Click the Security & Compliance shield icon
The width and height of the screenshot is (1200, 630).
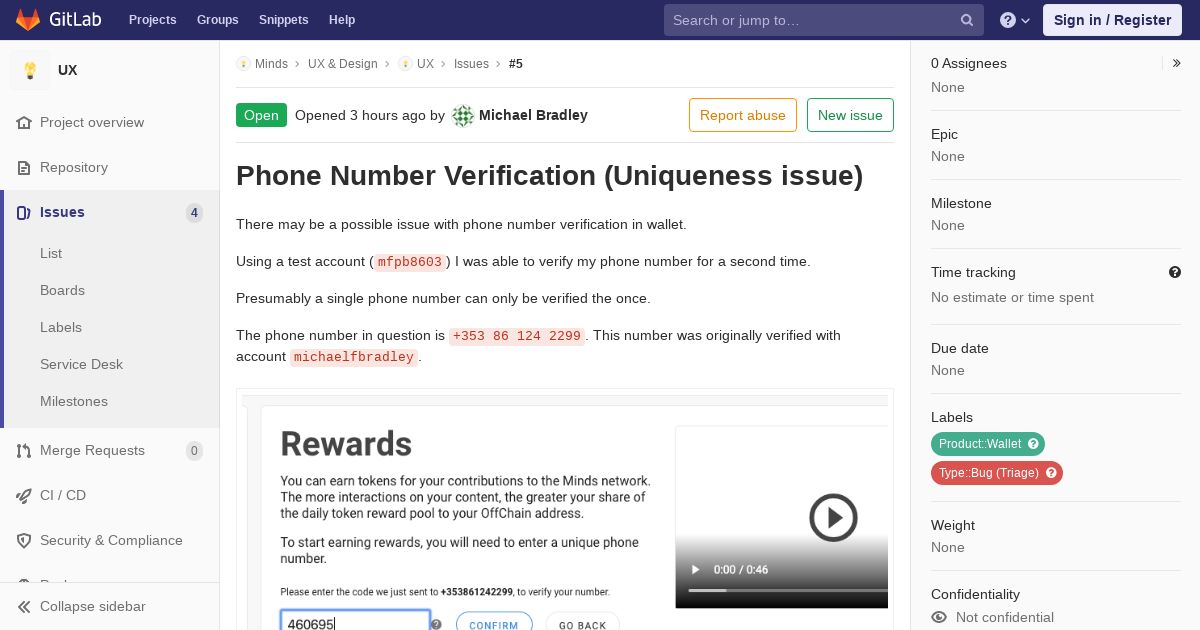(x=24, y=541)
